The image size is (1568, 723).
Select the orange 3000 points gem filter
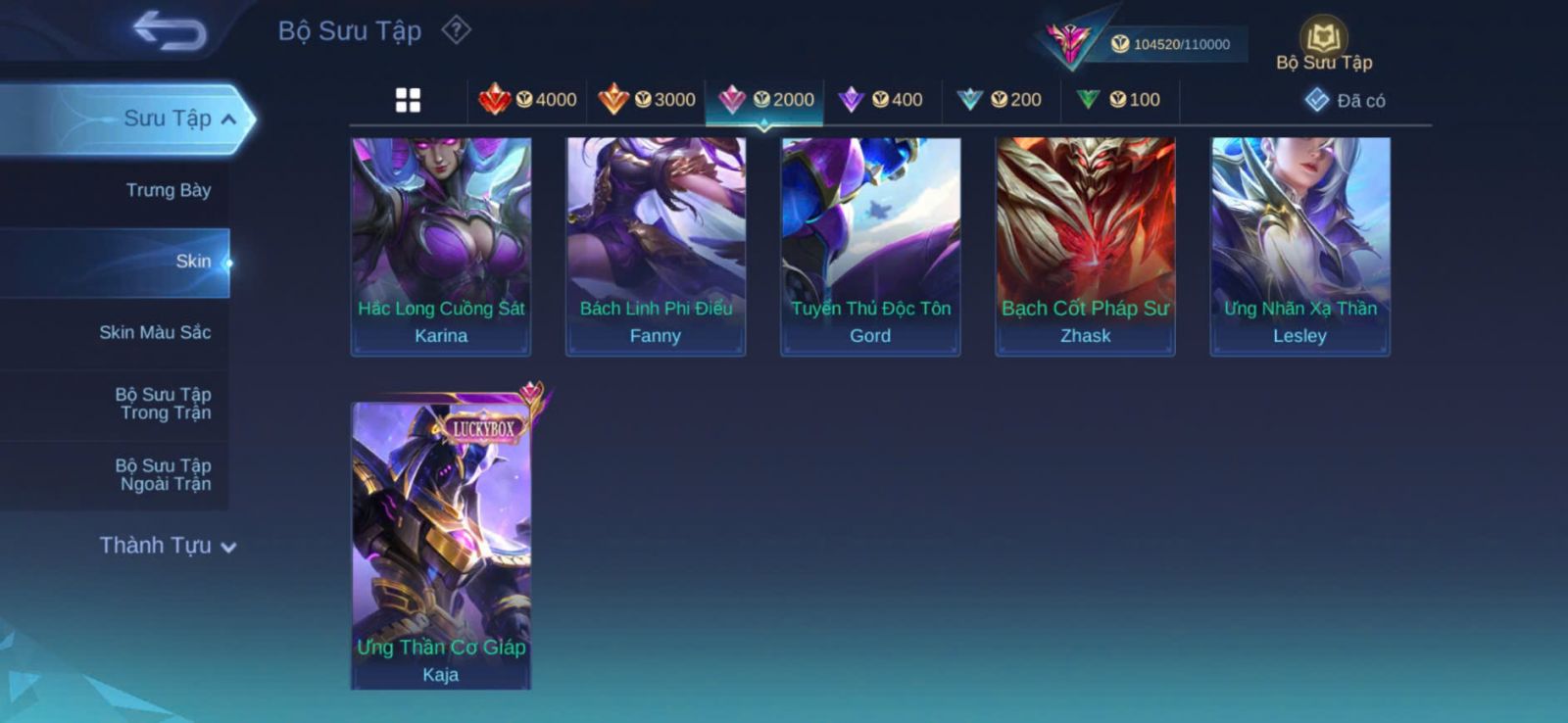[647, 99]
